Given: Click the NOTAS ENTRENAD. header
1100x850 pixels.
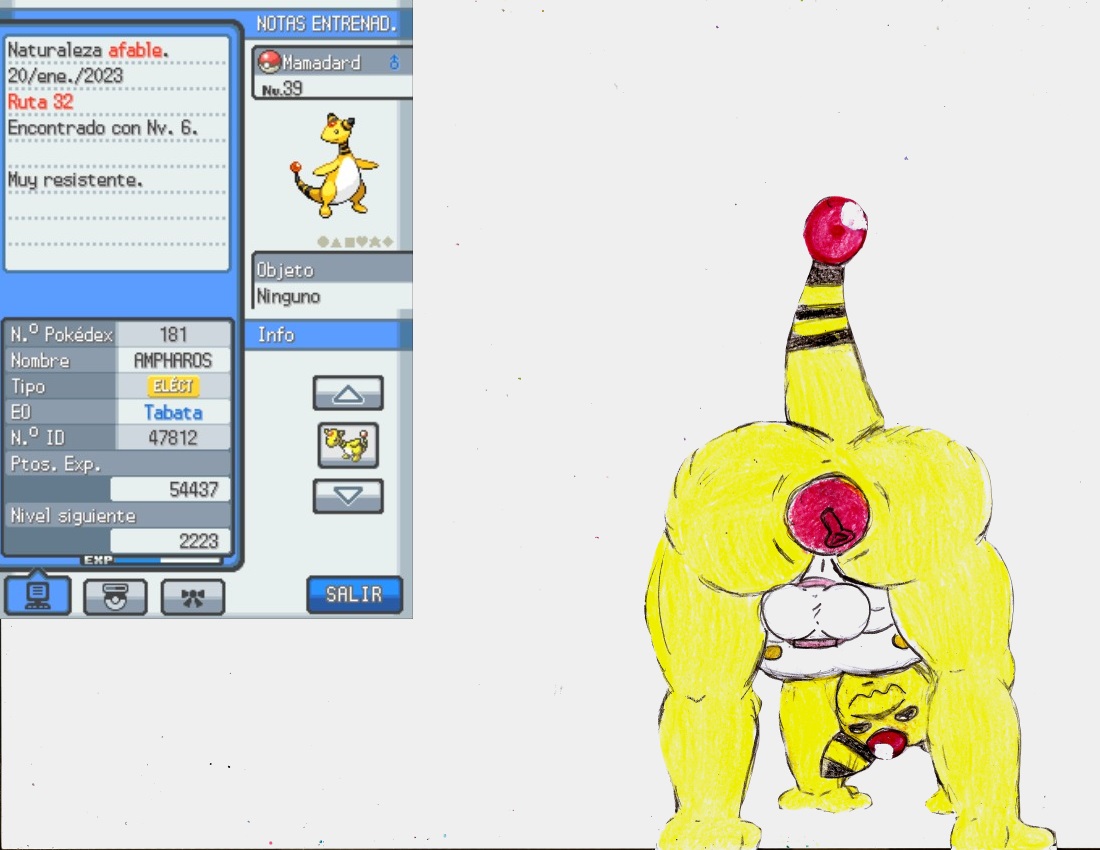Looking at the screenshot, I should 326,23.
